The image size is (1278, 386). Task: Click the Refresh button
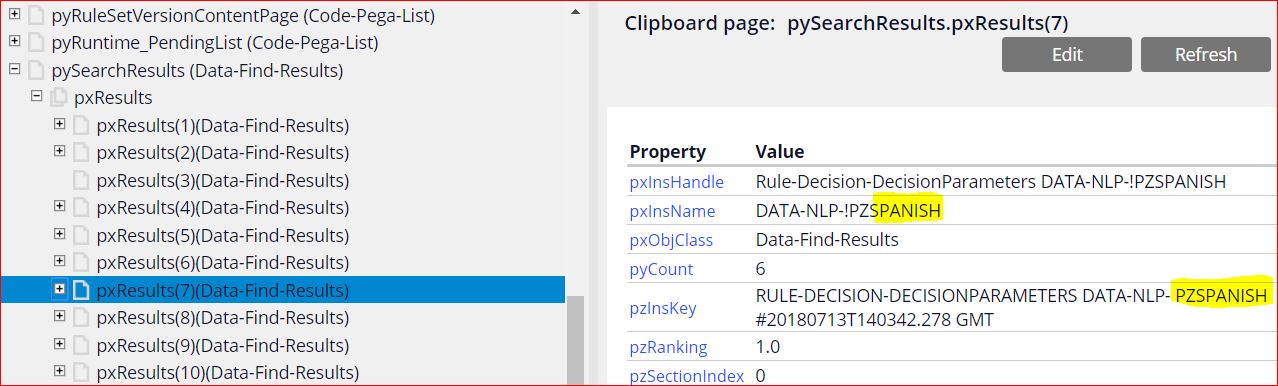coord(1205,55)
